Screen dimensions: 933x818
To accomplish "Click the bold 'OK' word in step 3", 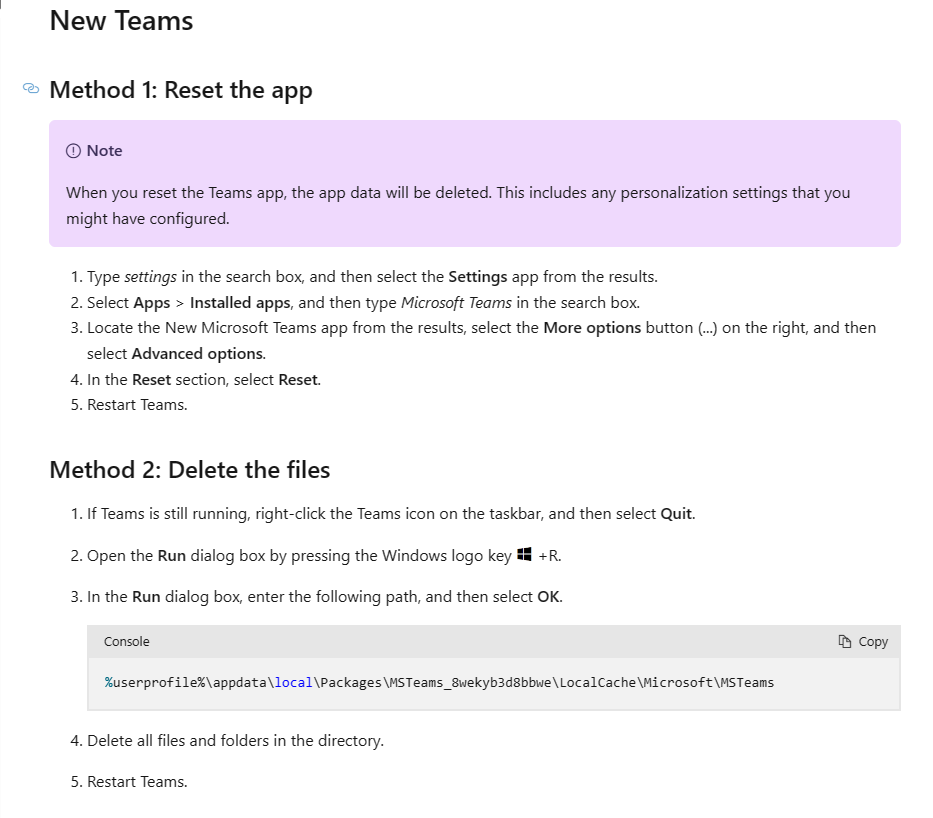I will point(548,597).
